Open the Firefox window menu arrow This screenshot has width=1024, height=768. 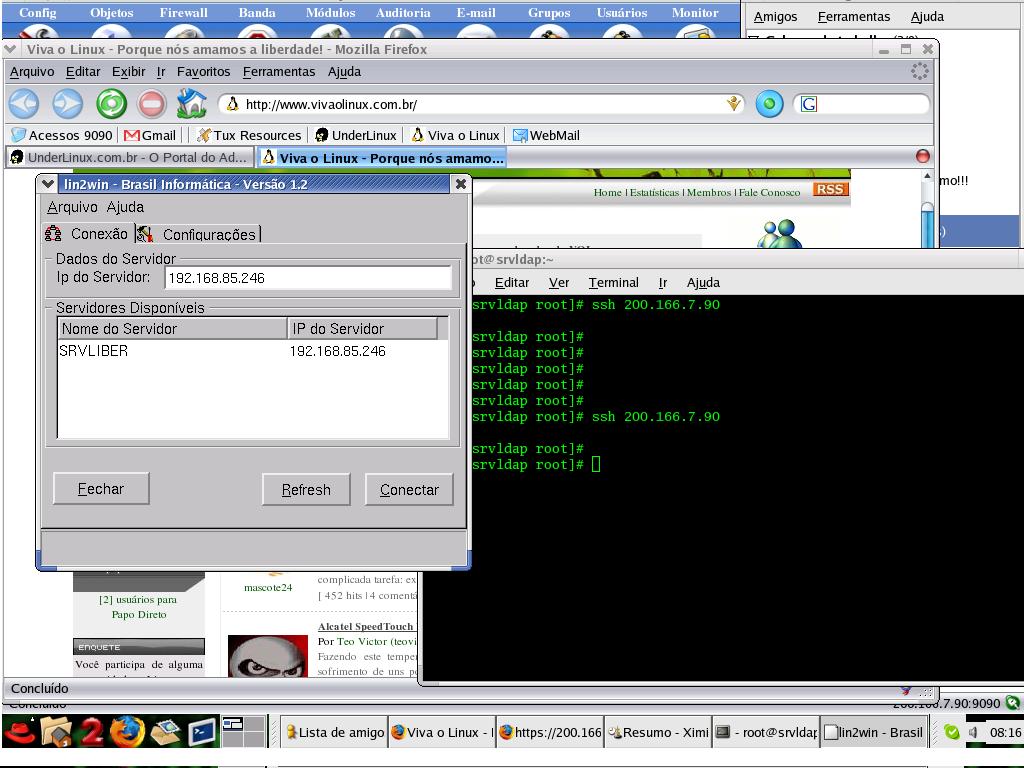click(x=10, y=49)
